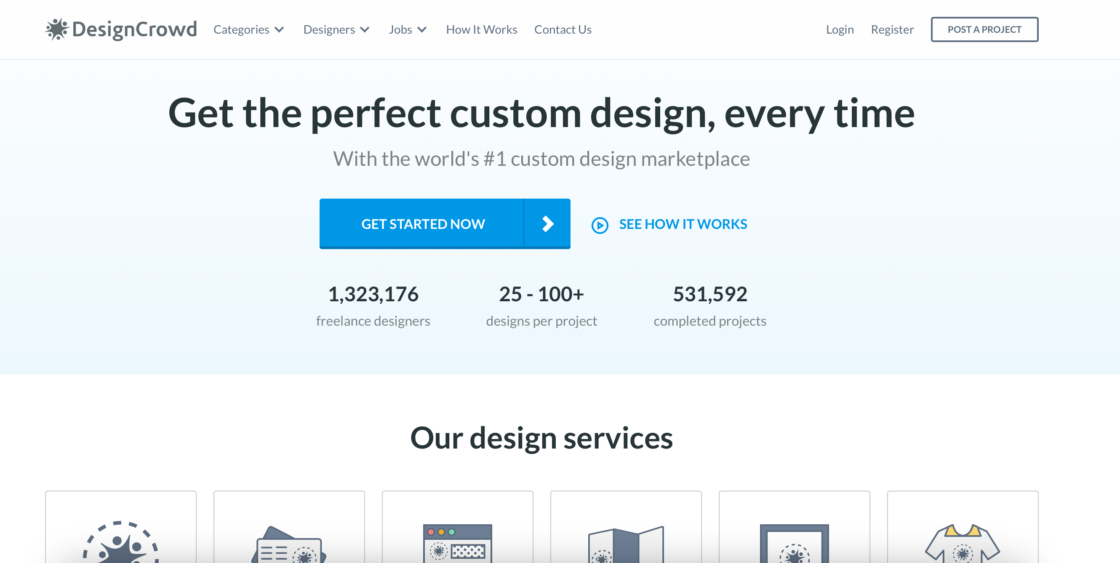
Task: Click the Get Started Now button
Action: 422,224
